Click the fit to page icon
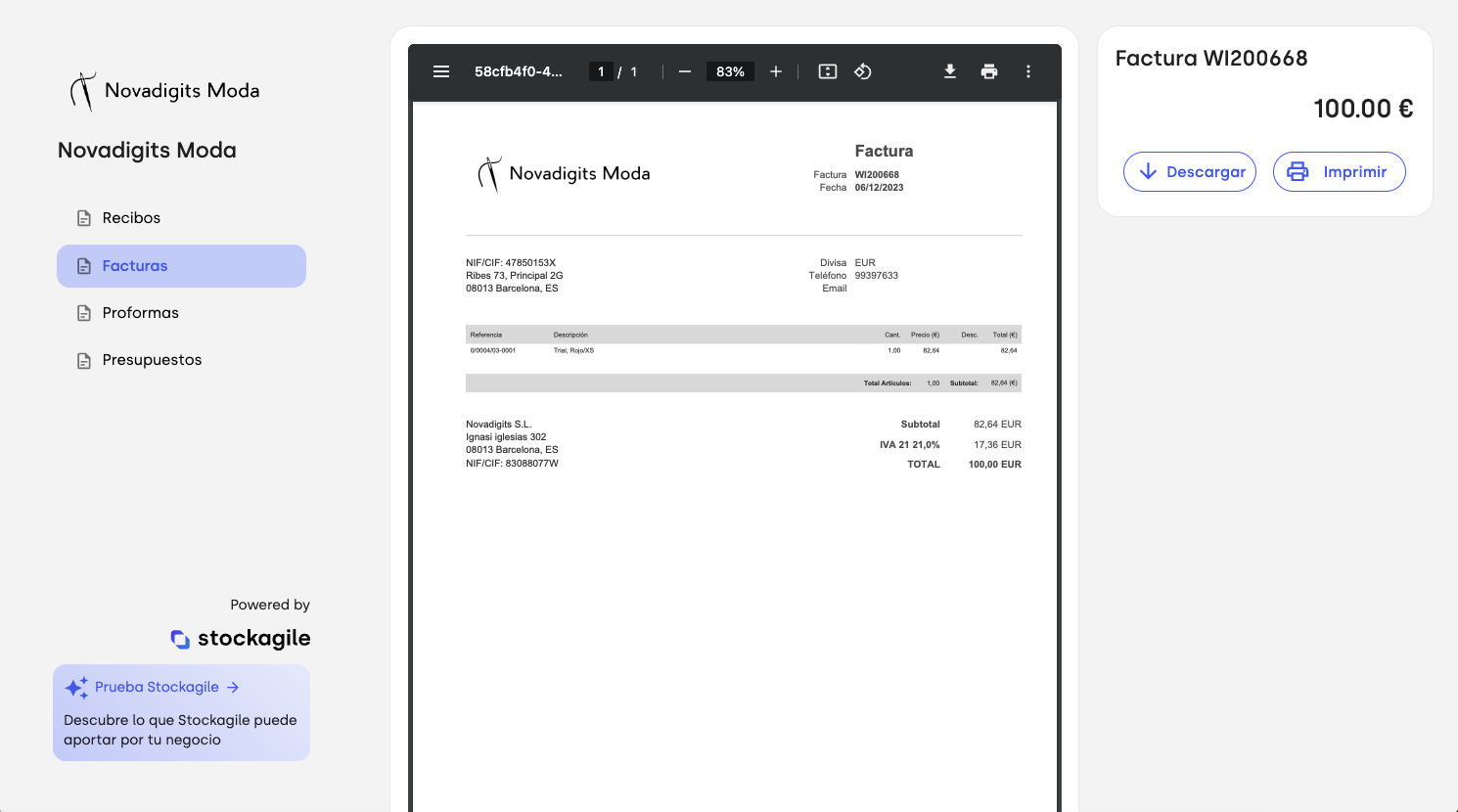Screen dimensions: 1458x812 pyautogui.click(x=828, y=71)
